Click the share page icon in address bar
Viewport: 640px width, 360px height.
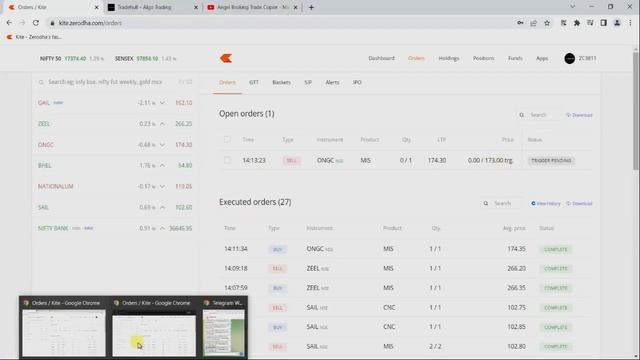click(x=533, y=23)
